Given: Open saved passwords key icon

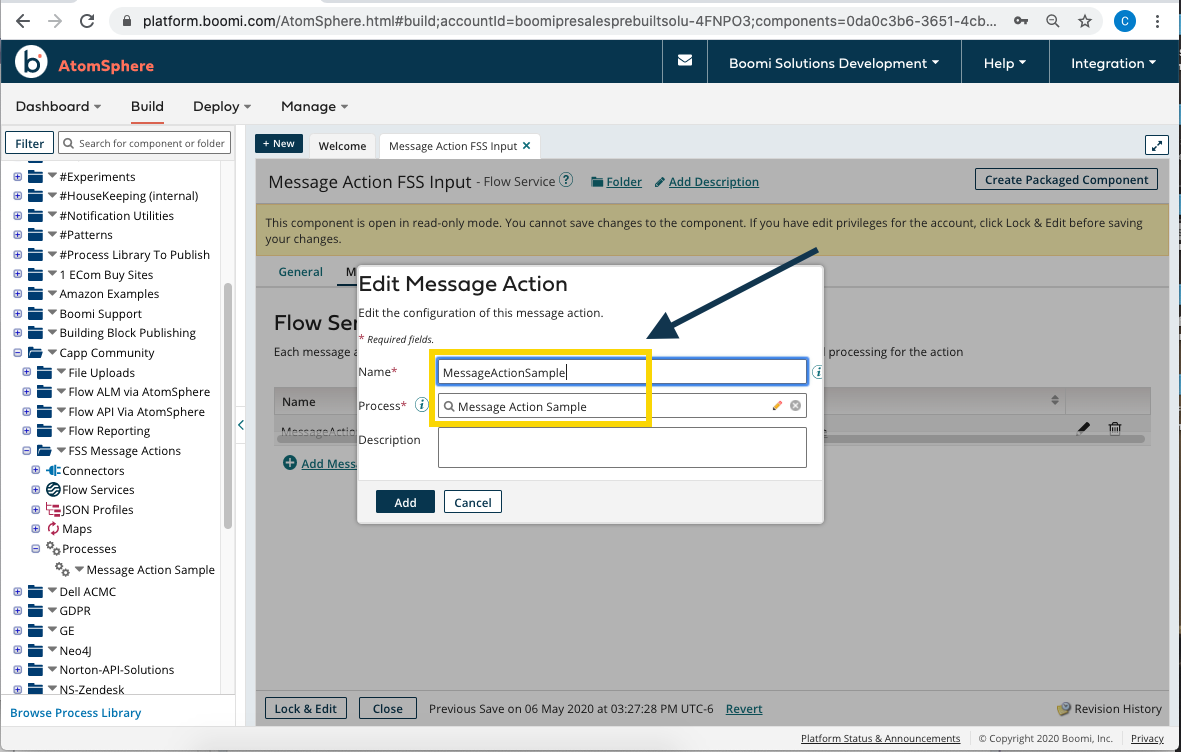Looking at the screenshot, I should pyautogui.click(x=1021, y=21).
